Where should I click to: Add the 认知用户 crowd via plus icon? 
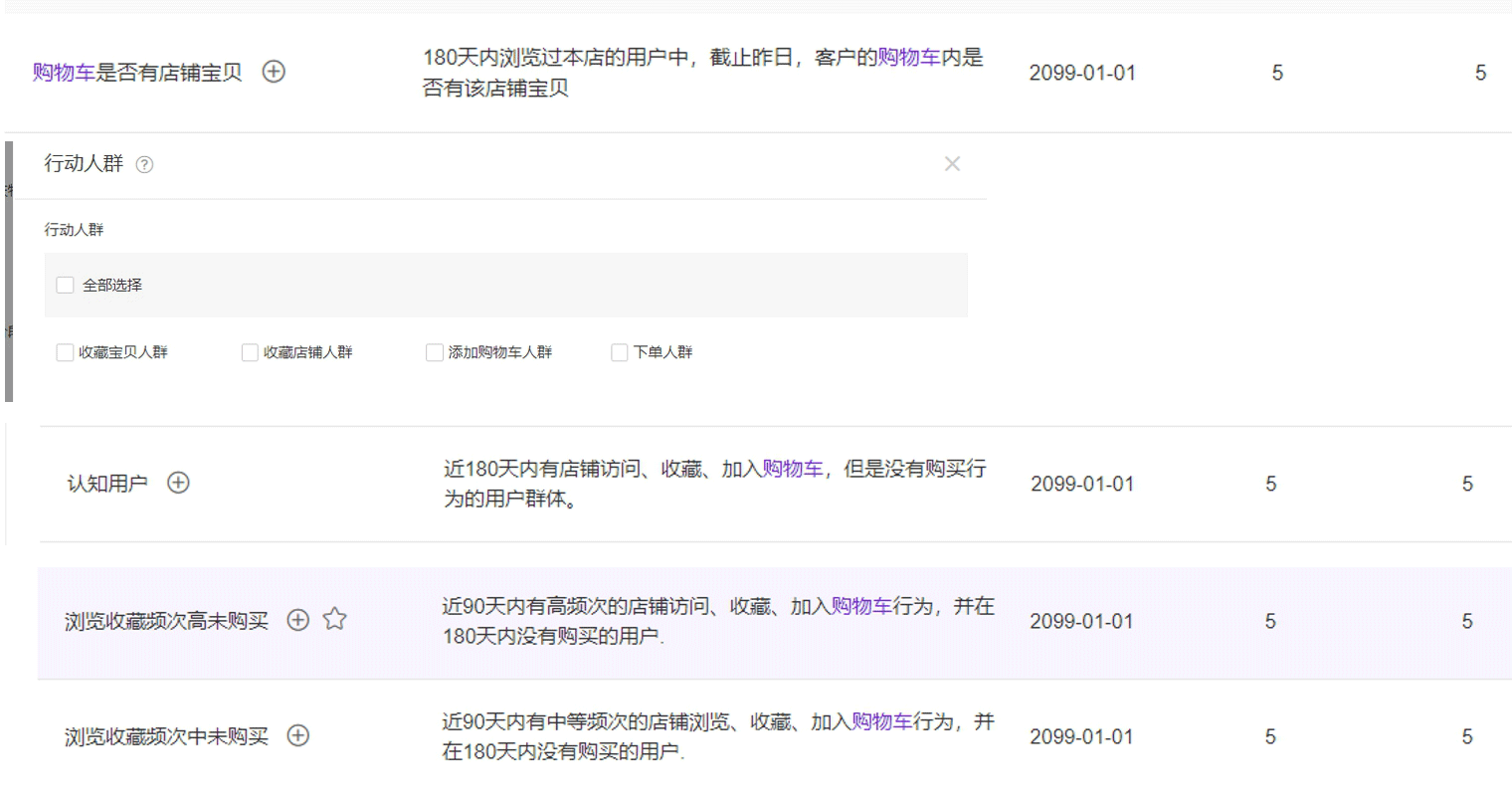[x=178, y=483]
